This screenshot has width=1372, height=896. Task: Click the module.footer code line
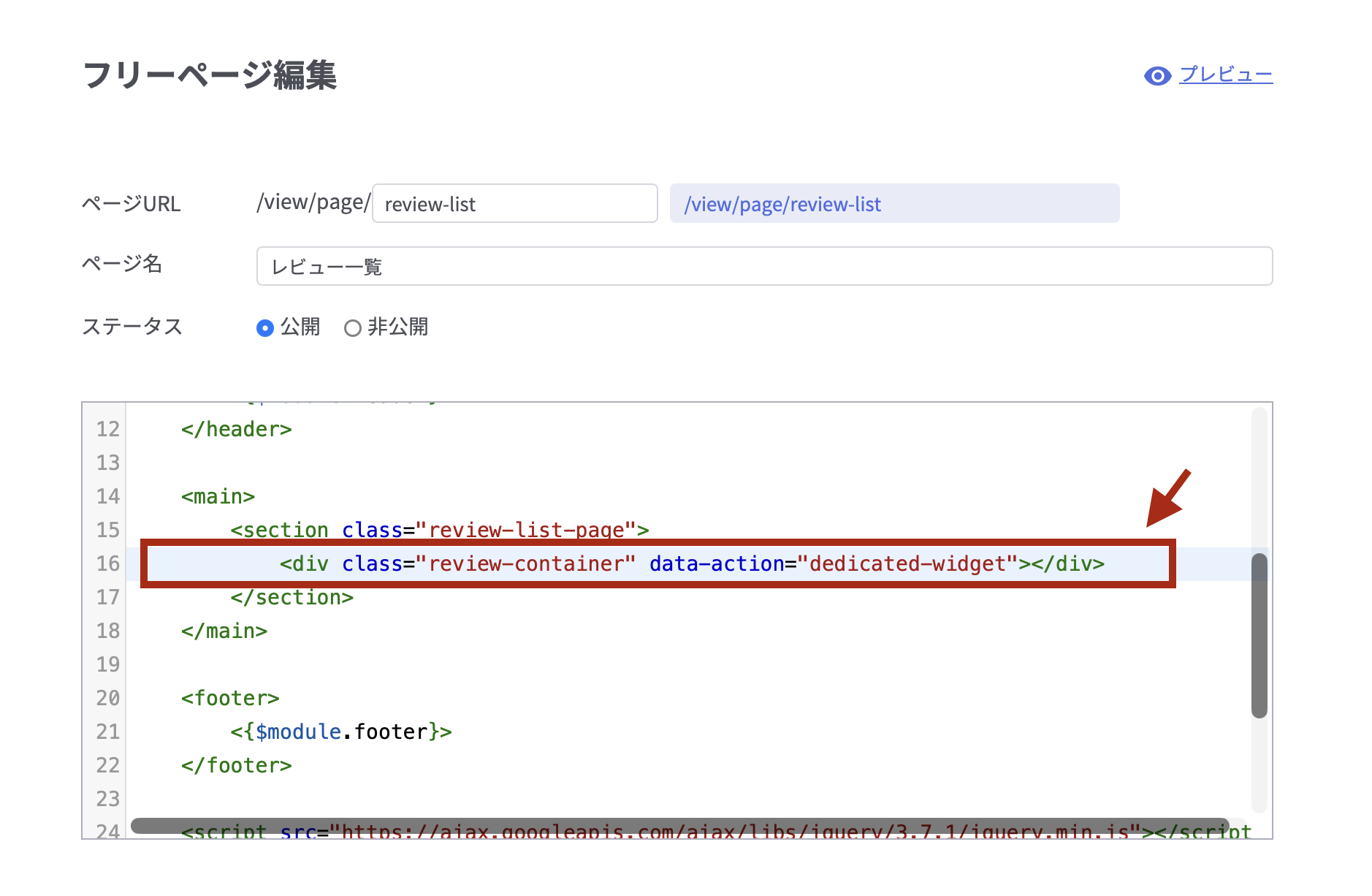341,732
